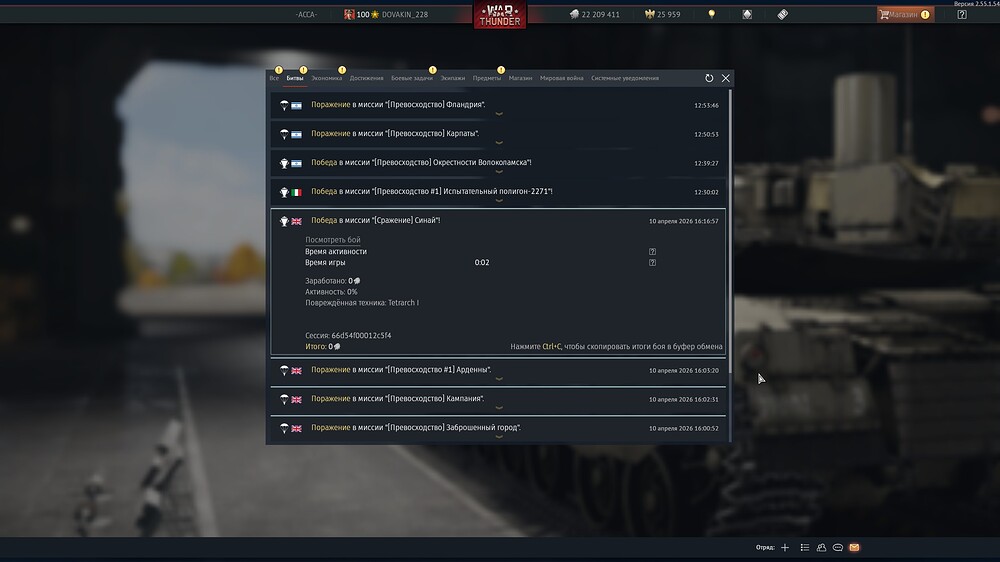The image size is (1000, 562).
Task: Expand the Карпаты defeat entry
Action: point(498,134)
